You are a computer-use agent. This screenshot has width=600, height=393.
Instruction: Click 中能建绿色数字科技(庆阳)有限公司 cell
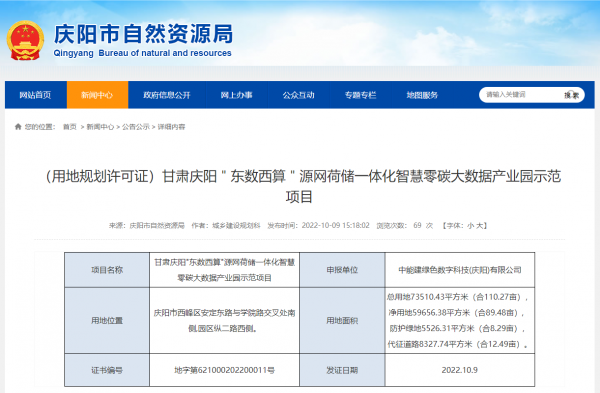pos(460,270)
